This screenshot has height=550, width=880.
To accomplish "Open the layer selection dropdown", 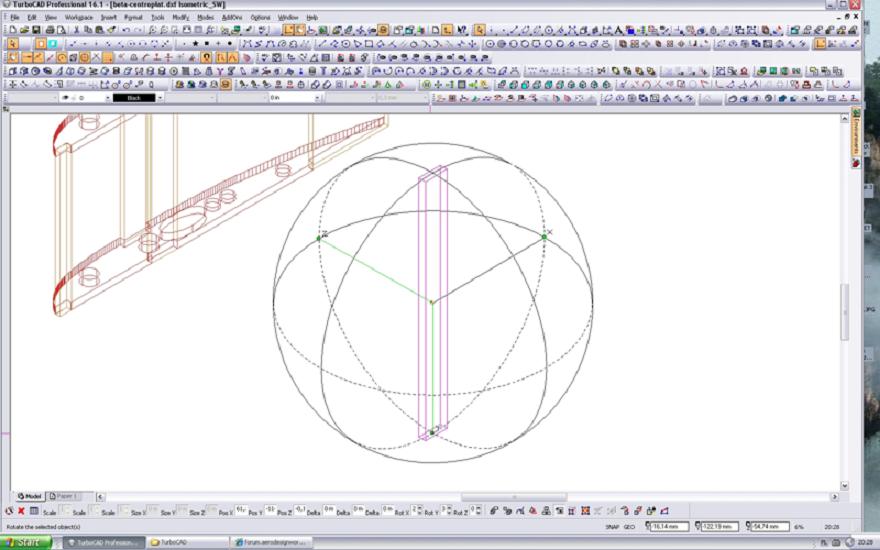I will [x=106, y=98].
